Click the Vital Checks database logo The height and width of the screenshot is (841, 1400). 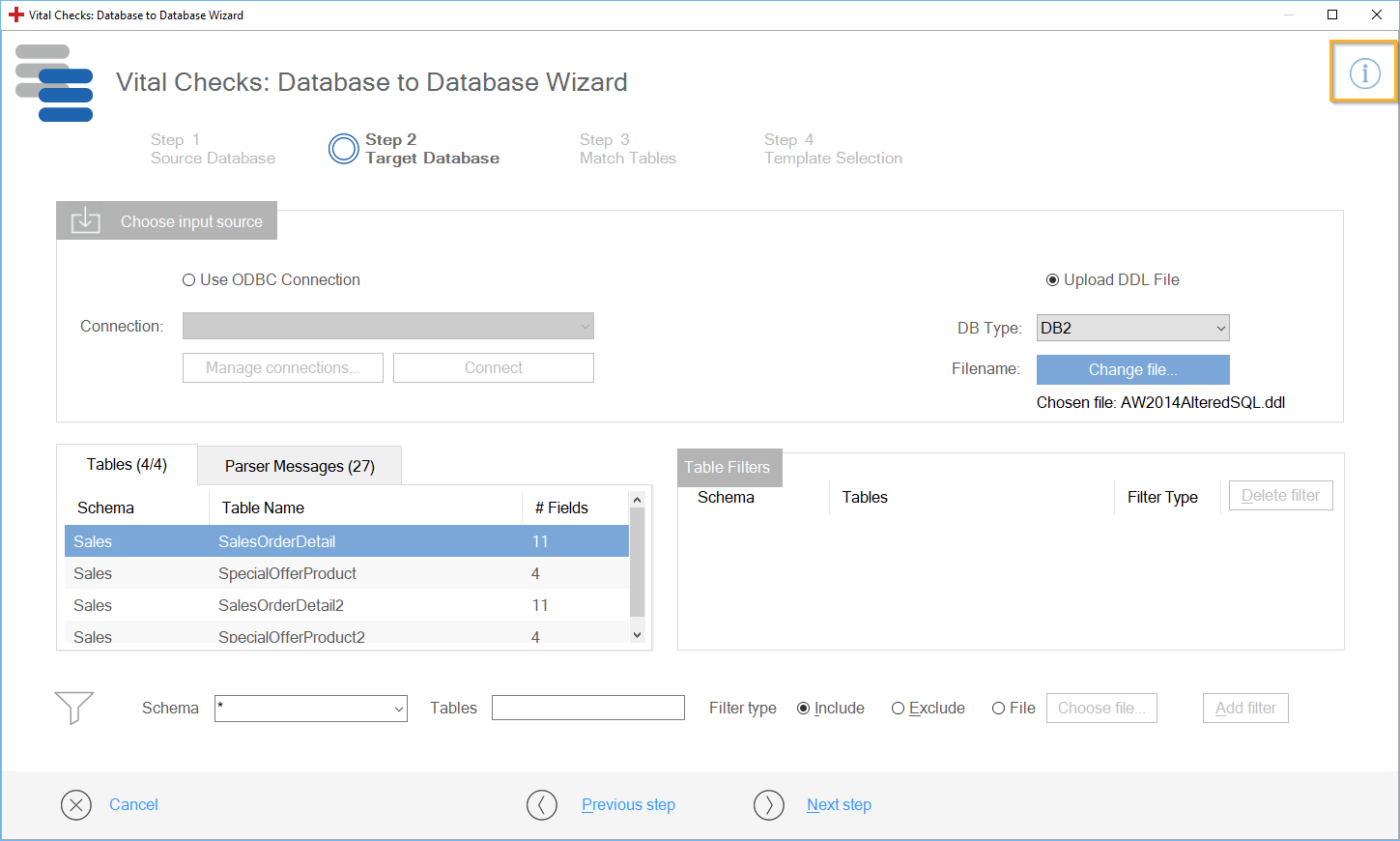pos(55,83)
